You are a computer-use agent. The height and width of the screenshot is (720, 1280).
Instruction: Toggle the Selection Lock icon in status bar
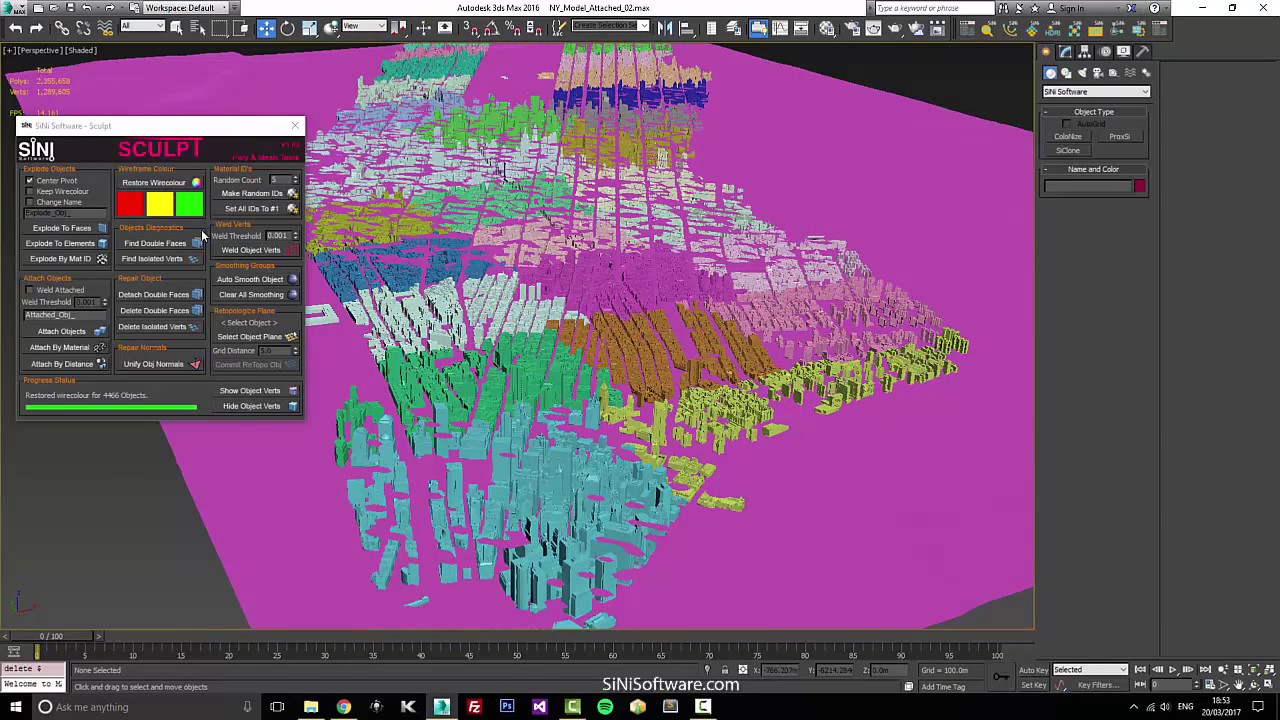725,670
